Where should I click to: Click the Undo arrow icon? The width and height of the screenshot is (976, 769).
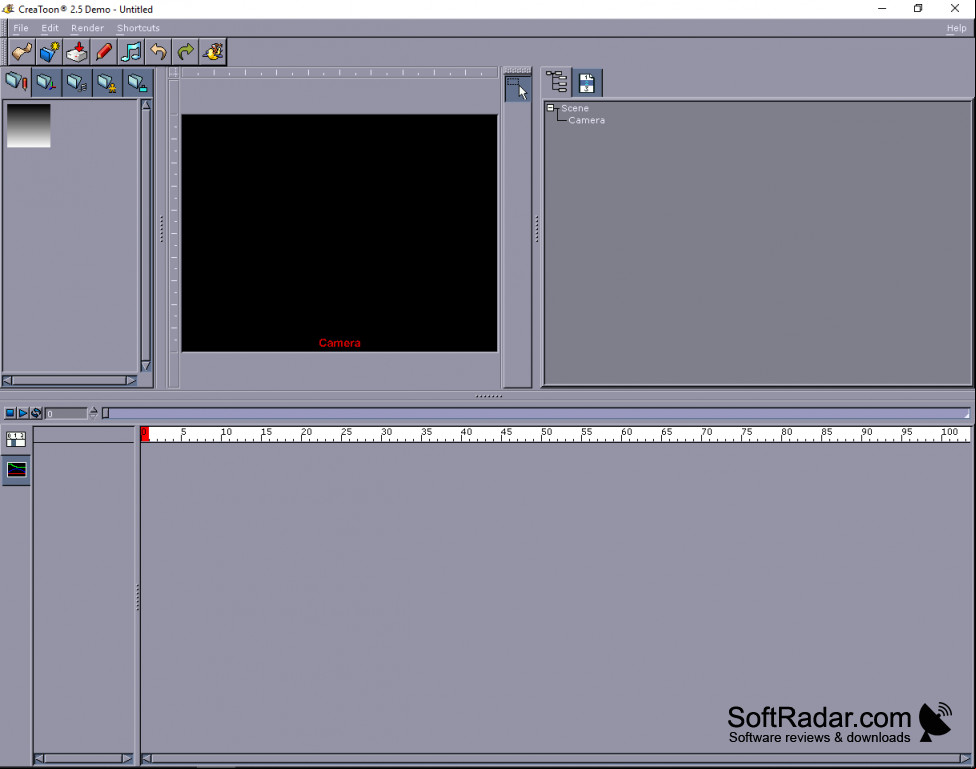[x=159, y=52]
